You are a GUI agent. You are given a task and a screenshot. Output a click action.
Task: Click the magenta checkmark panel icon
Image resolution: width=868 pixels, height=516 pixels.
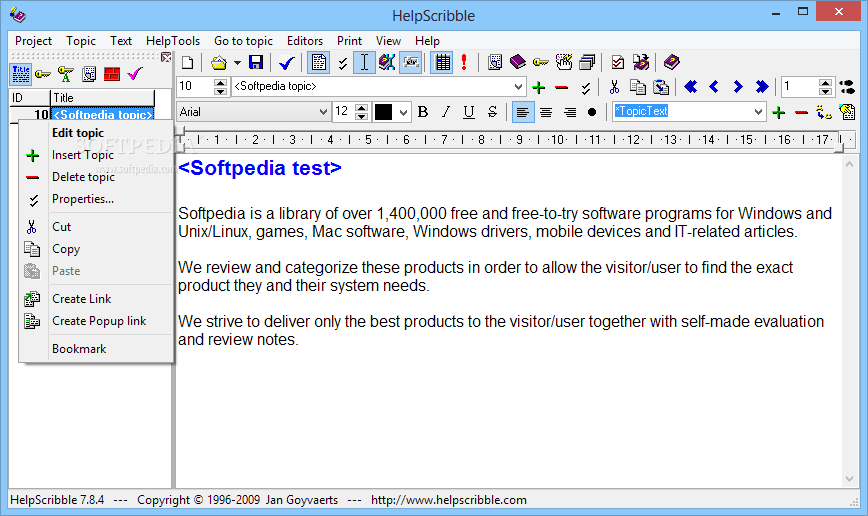coord(135,74)
